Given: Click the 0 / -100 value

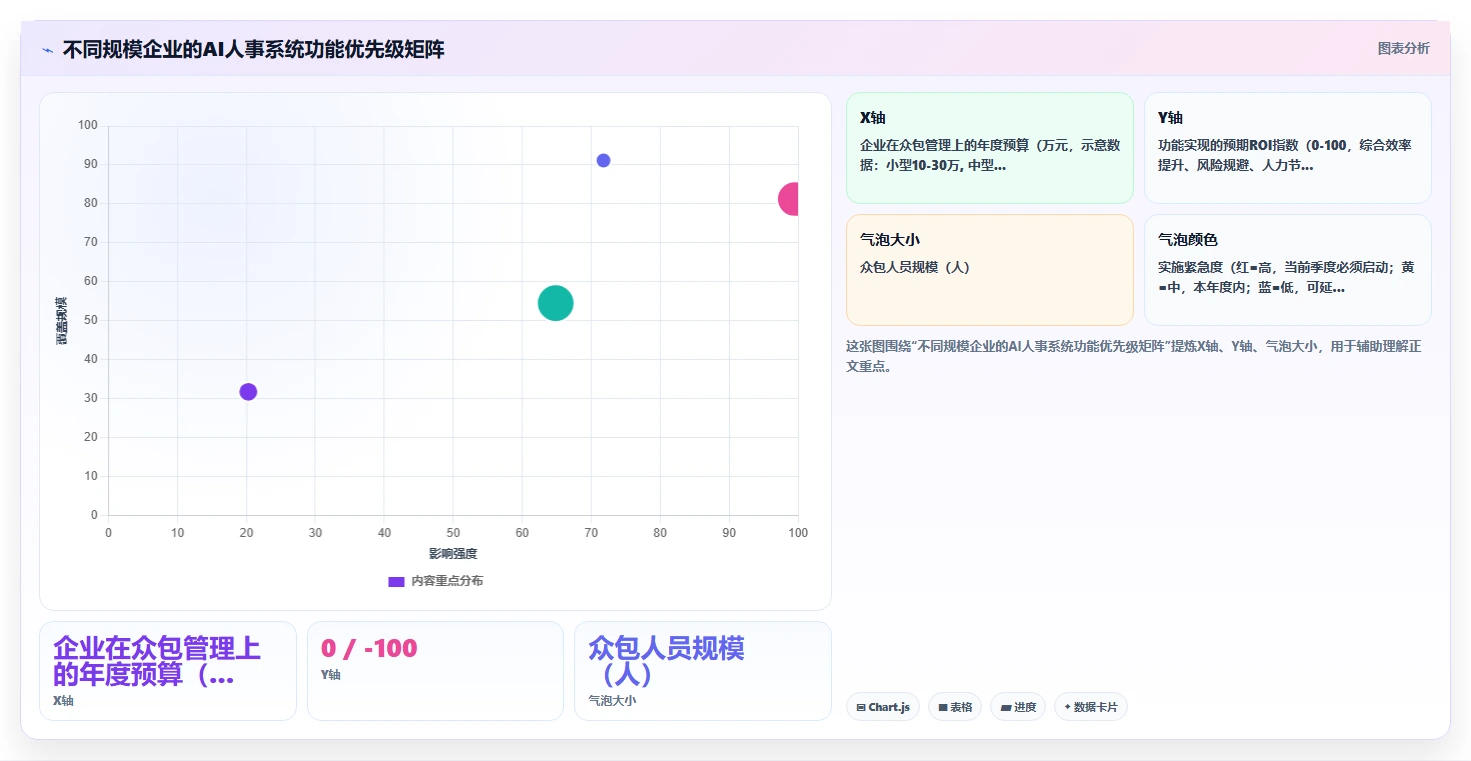Looking at the screenshot, I should point(369,648).
